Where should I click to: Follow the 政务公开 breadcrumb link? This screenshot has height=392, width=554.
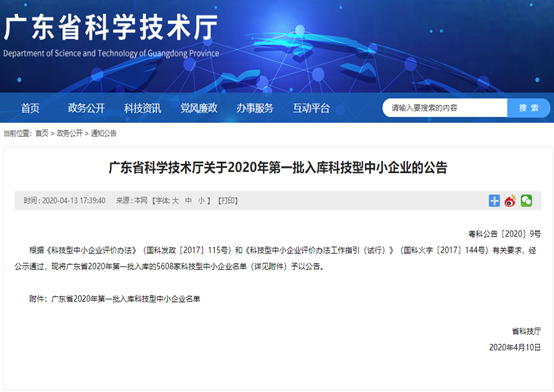[70, 133]
